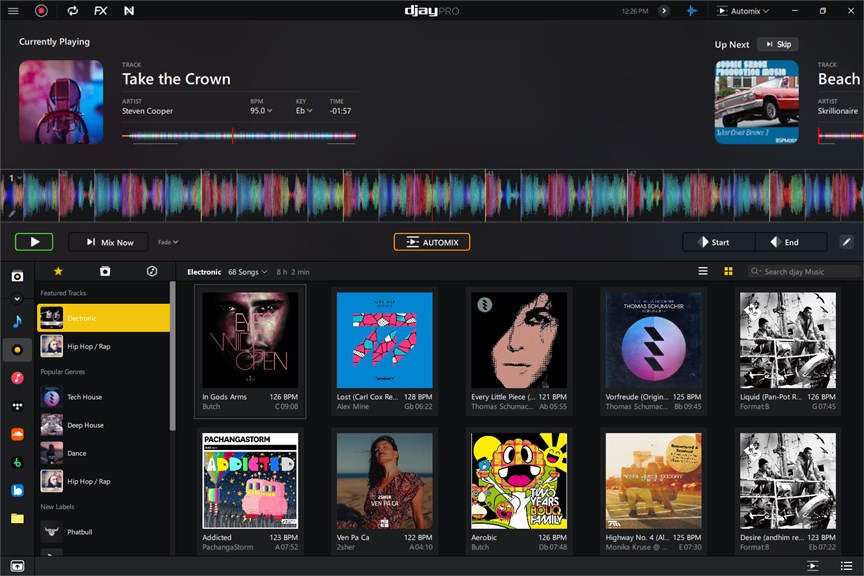Select the yellow dot djay Music source
This screenshot has height=576, width=864.
tap(18, 349)
